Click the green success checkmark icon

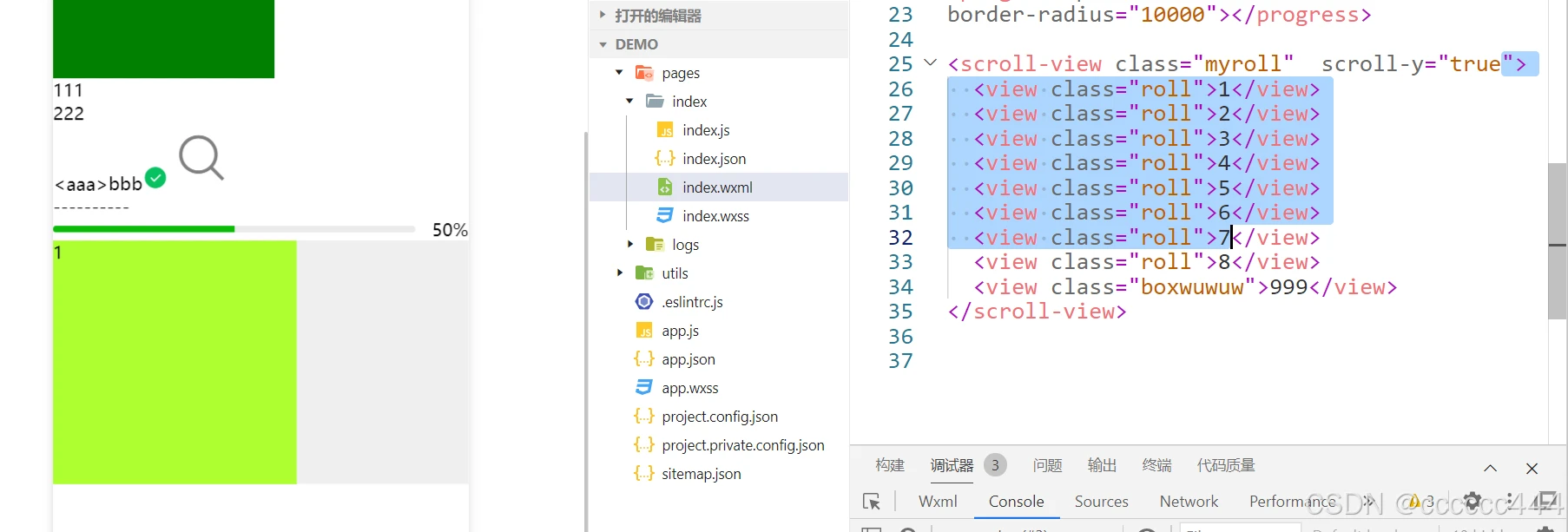[155, 178]
